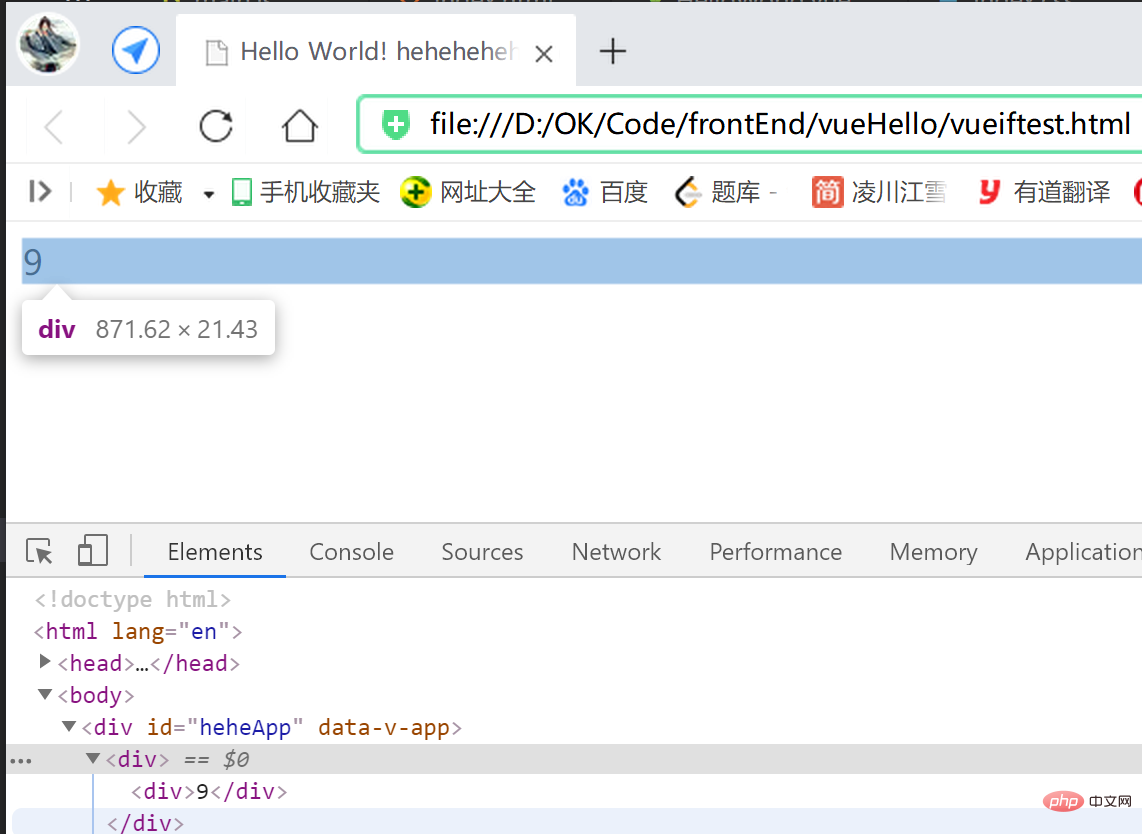Open the DevTools more options menu
This screenshot has height=834, width=1142.
21,760
